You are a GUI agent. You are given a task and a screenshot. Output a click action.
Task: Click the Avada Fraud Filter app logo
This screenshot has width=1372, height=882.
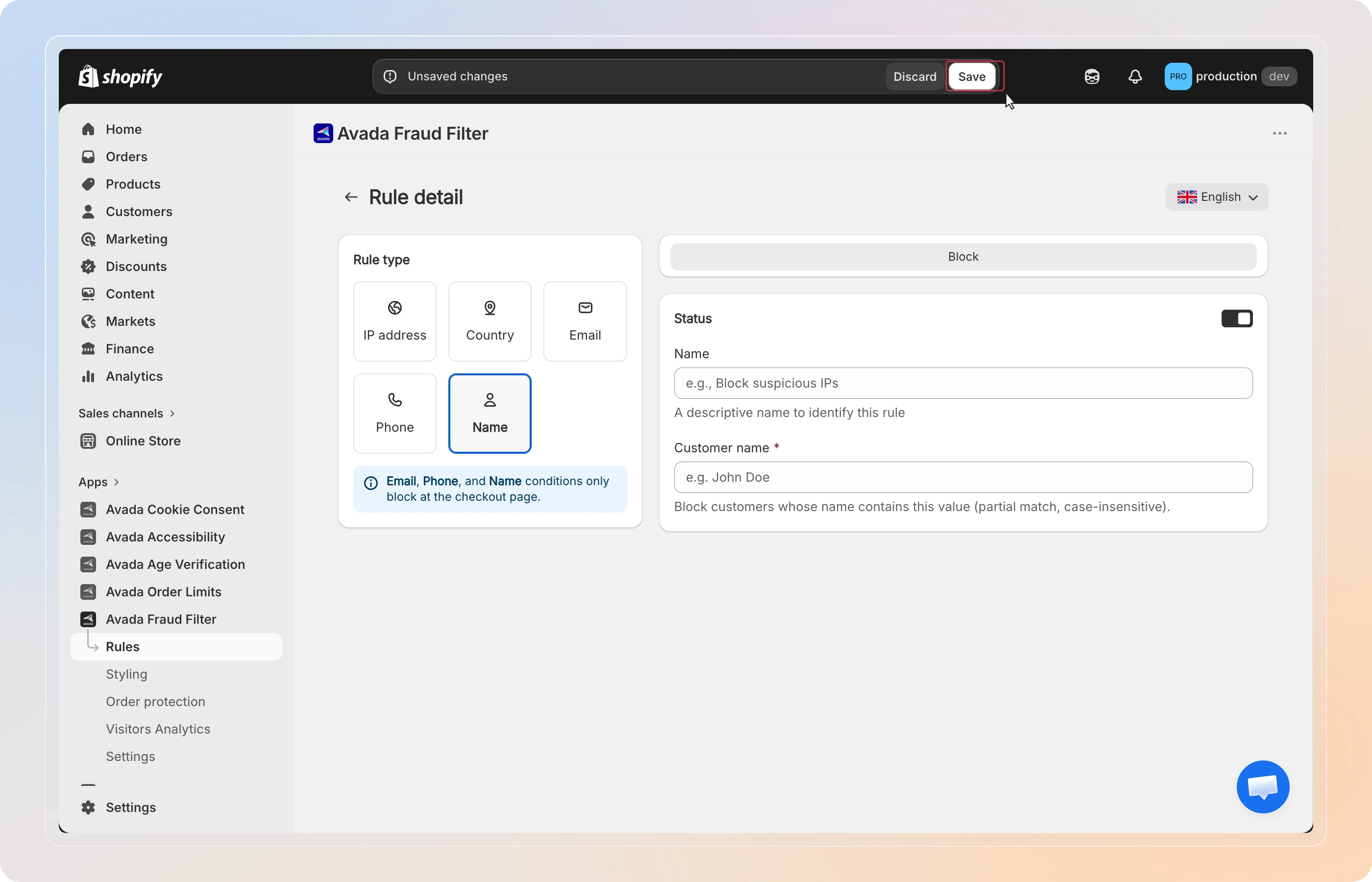323,133
